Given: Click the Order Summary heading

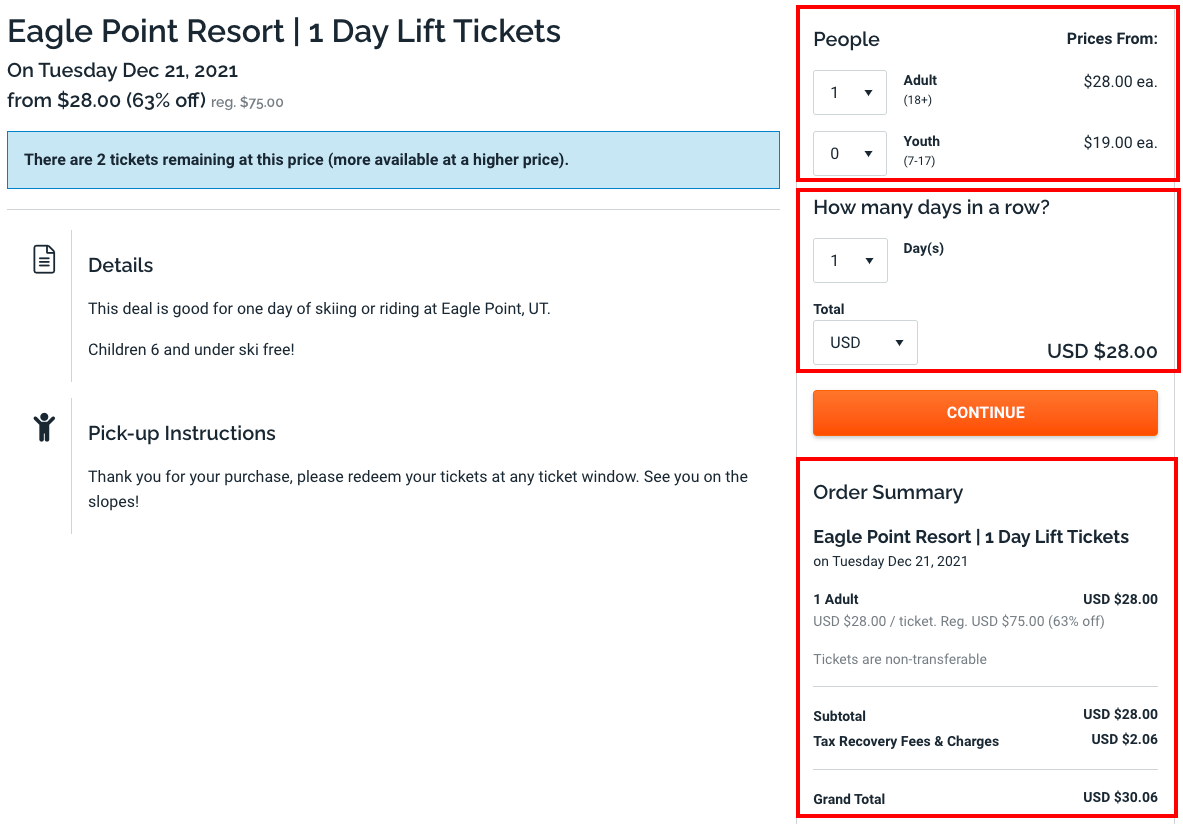Looking at the screenshot, I should click(888, 492).
